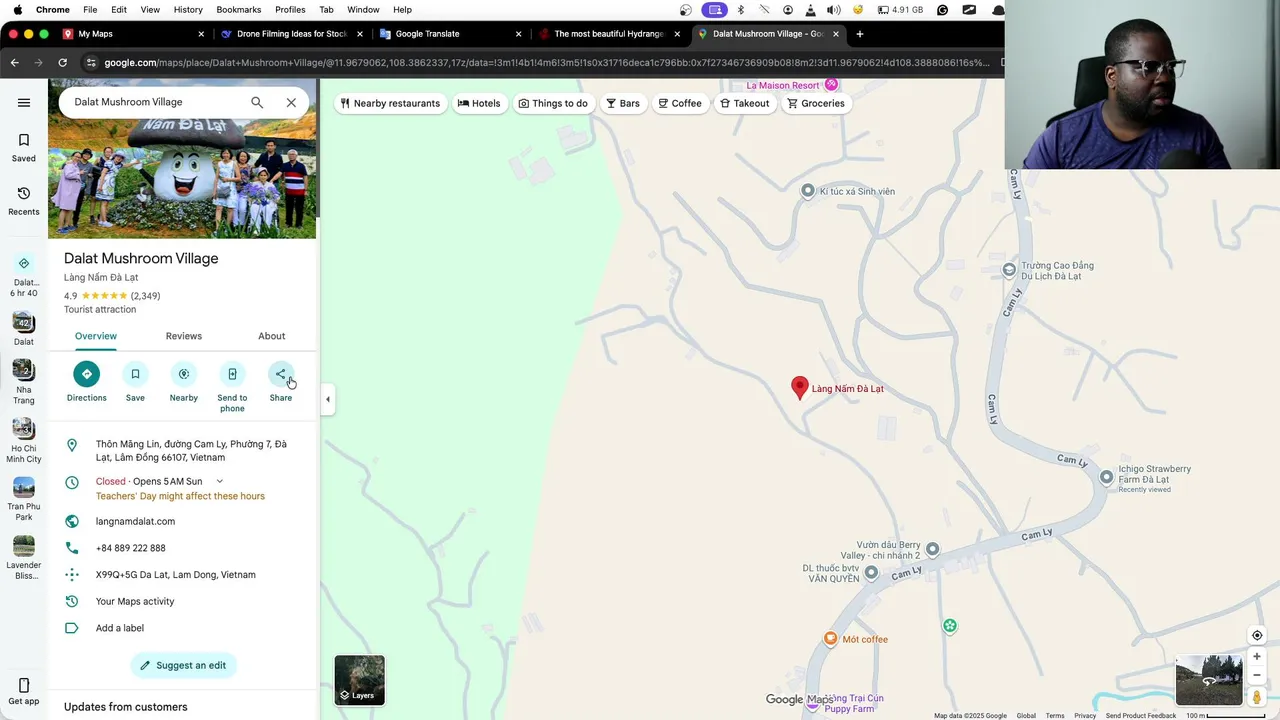Click Add a label
This screenshot has height=720, width=1280.
120,628
